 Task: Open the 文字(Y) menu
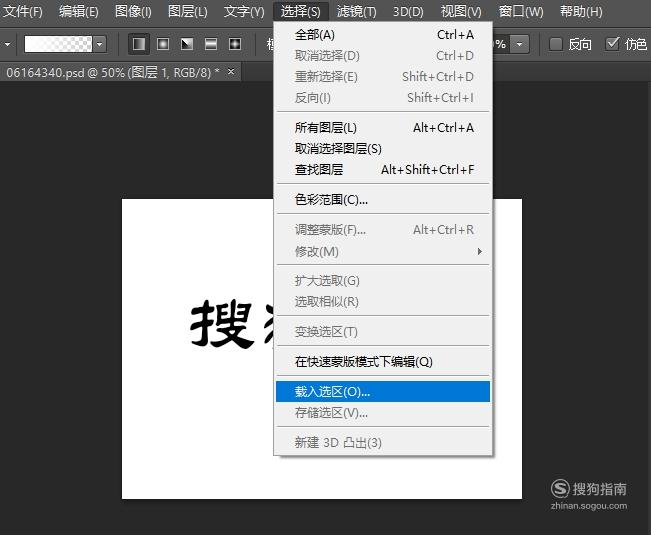click(244, 11)
